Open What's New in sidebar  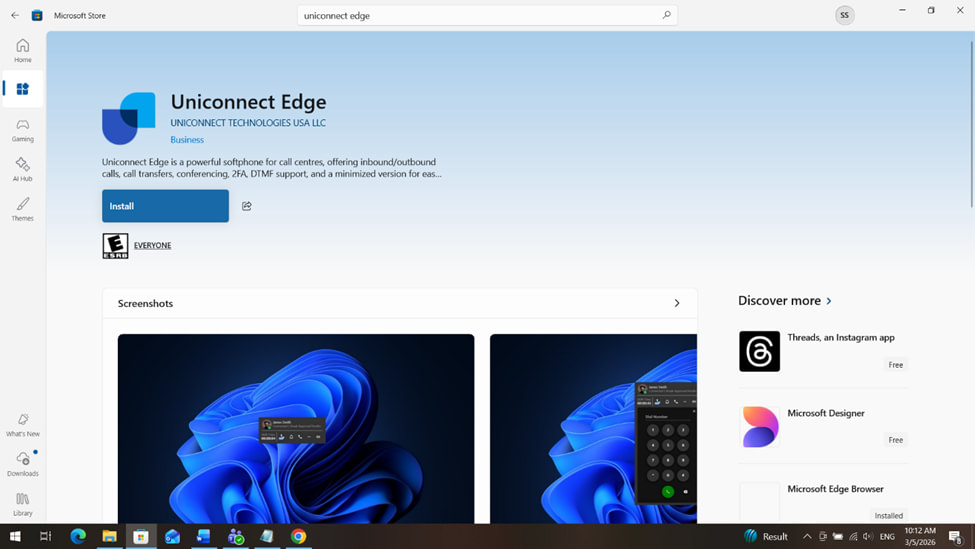(22, 424)
